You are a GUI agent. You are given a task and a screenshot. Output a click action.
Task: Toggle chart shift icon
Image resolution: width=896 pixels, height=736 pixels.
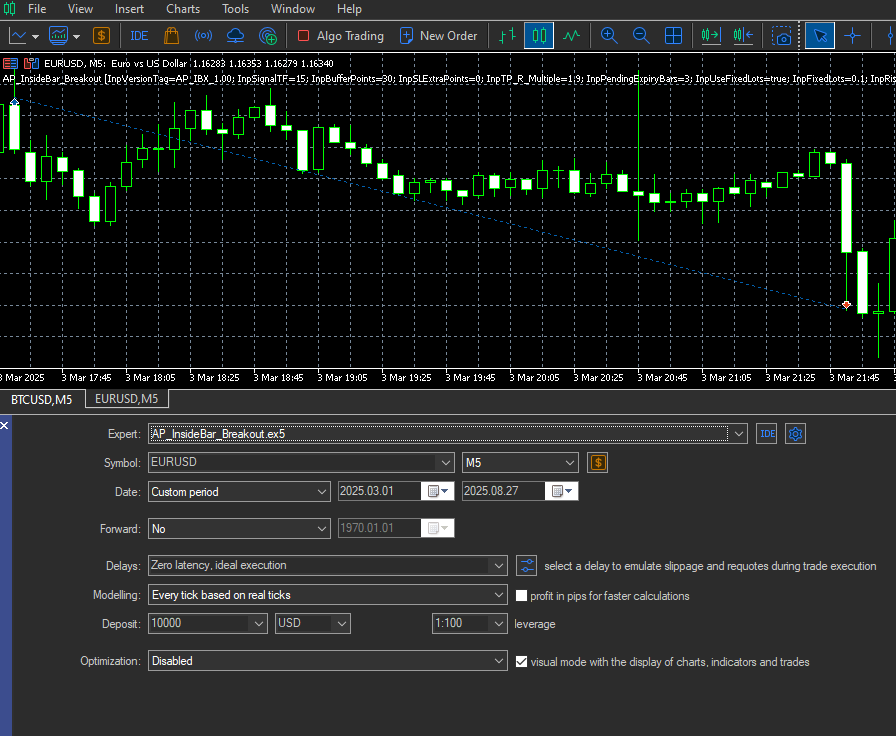pos(743,36)
